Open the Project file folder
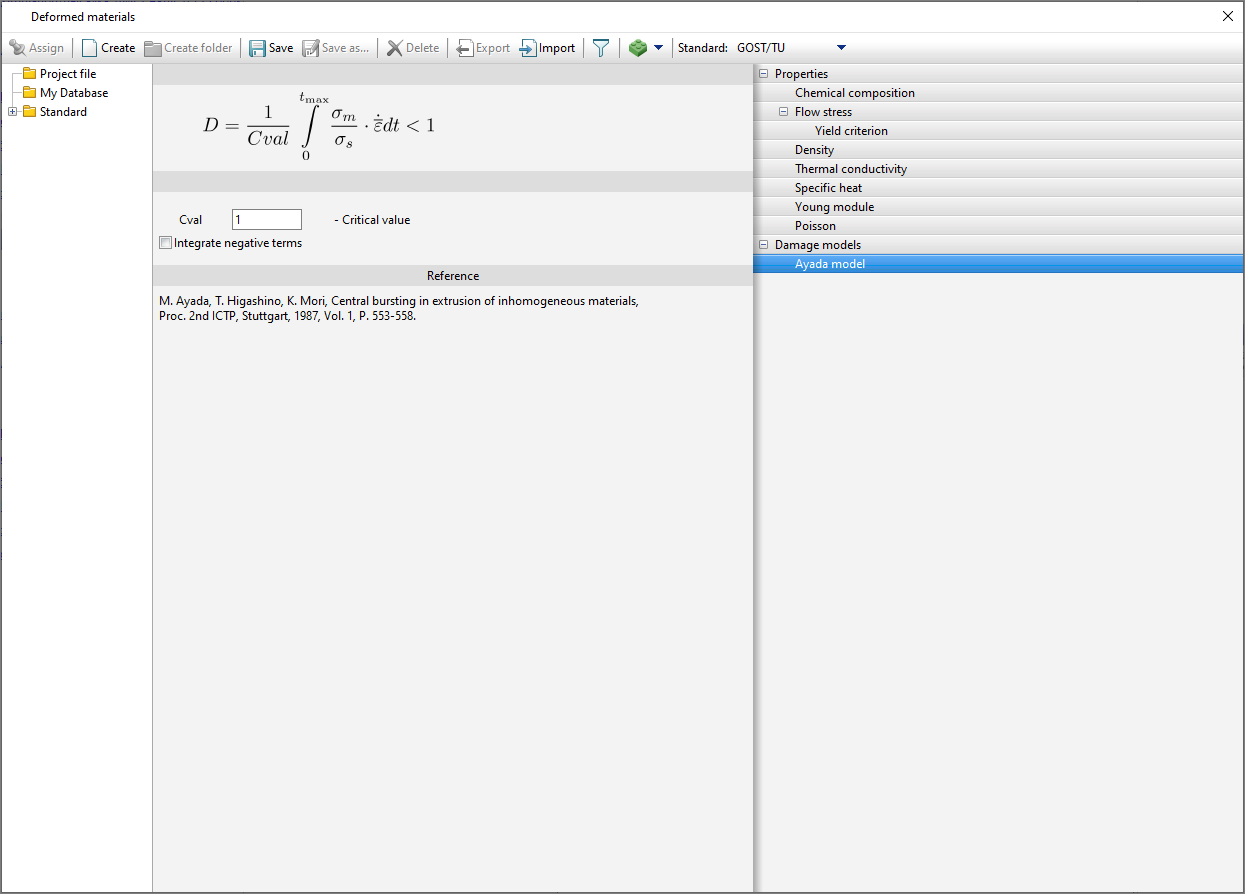 (x=67, y=74)
